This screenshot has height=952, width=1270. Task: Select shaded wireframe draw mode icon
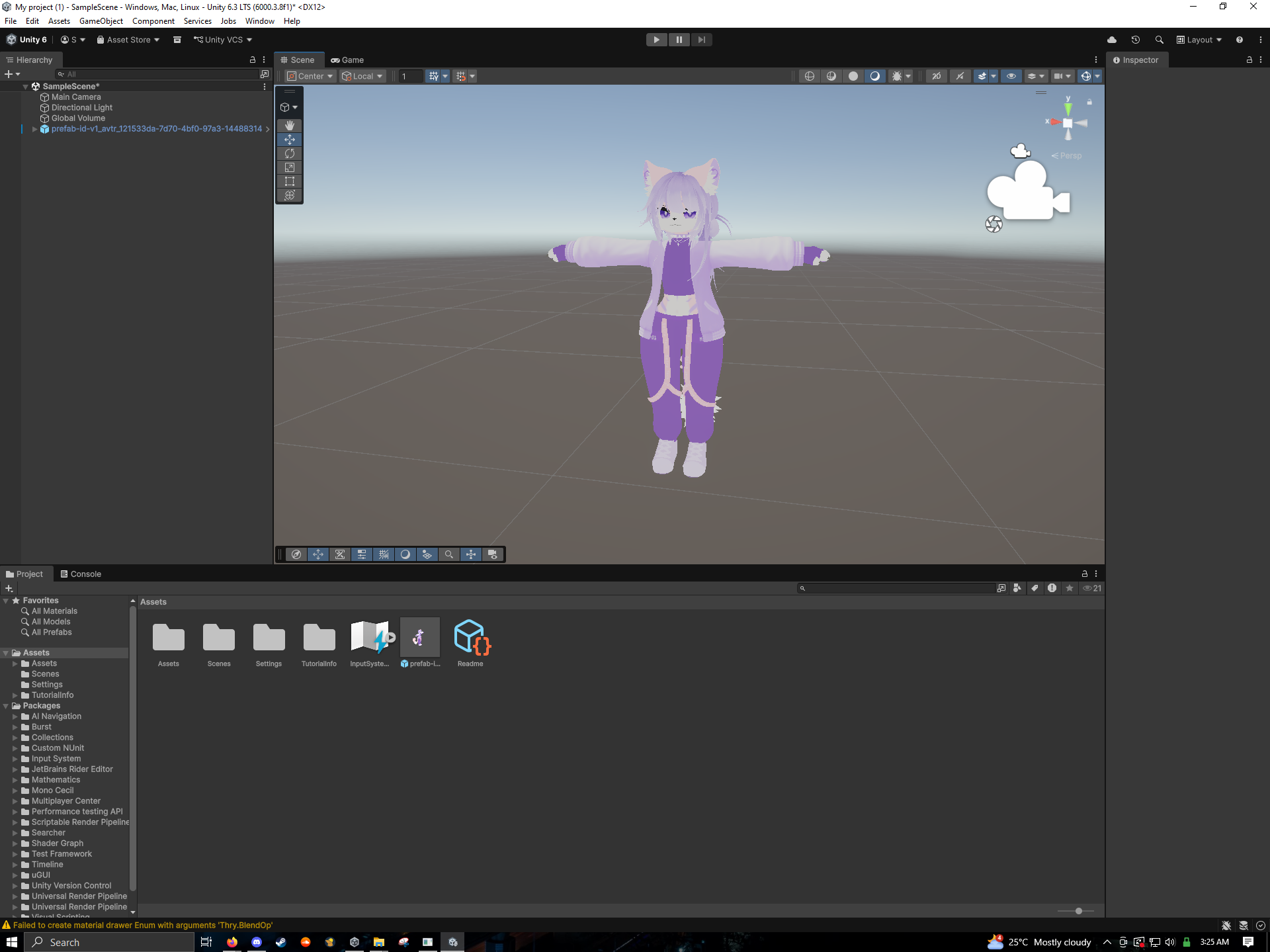pos(831,76)
